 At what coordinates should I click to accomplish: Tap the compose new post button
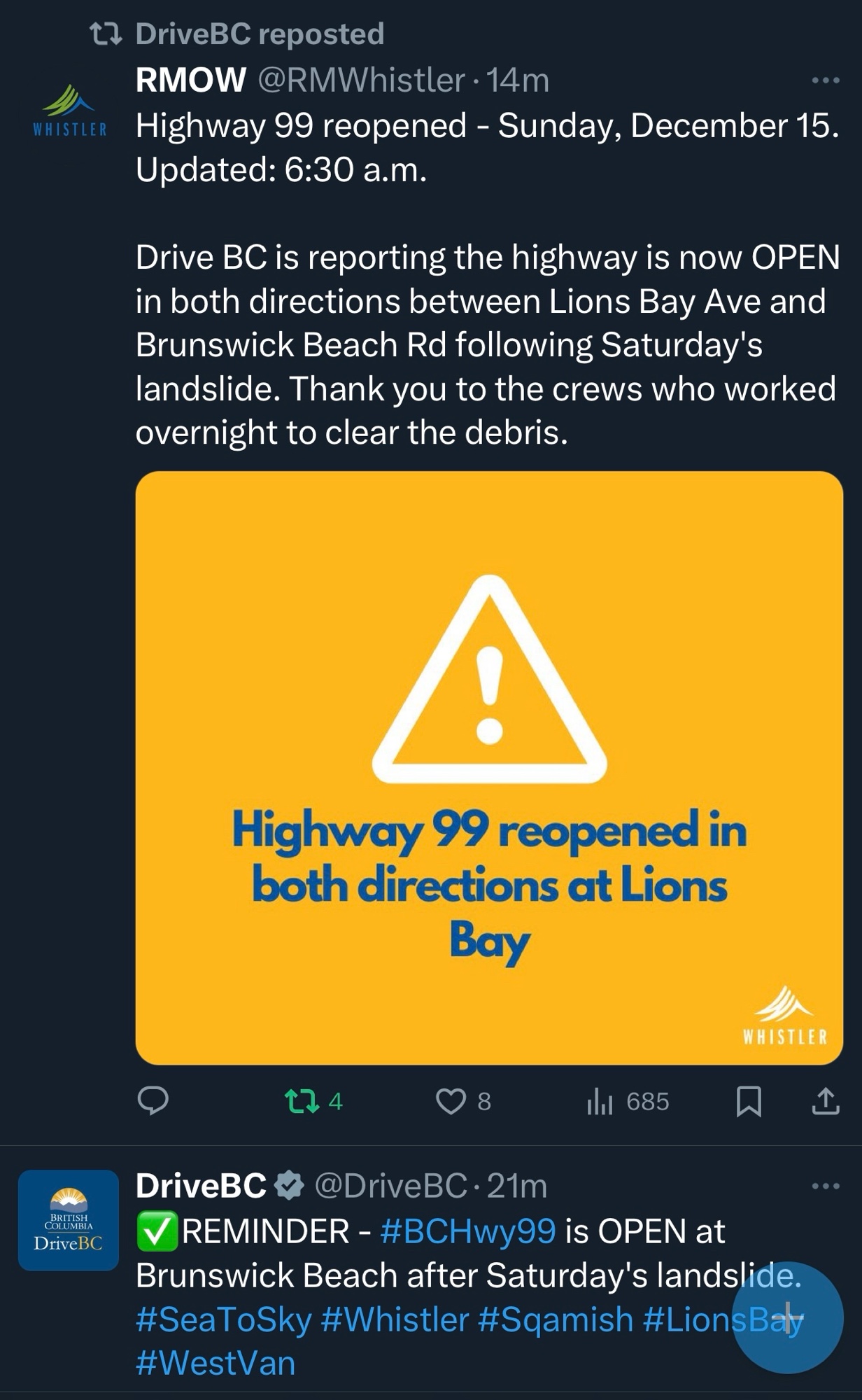pos(787,1317)
